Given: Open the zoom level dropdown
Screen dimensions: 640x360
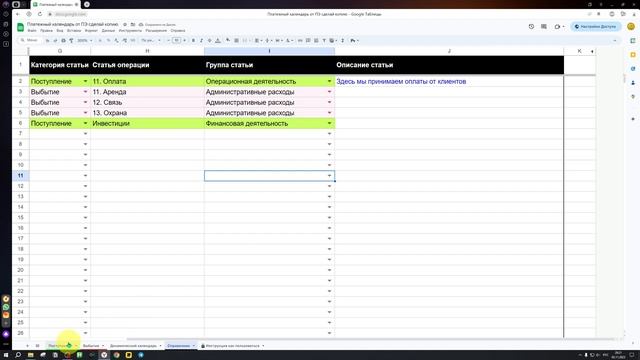Looking at the screenshot, I should point(85,40).
